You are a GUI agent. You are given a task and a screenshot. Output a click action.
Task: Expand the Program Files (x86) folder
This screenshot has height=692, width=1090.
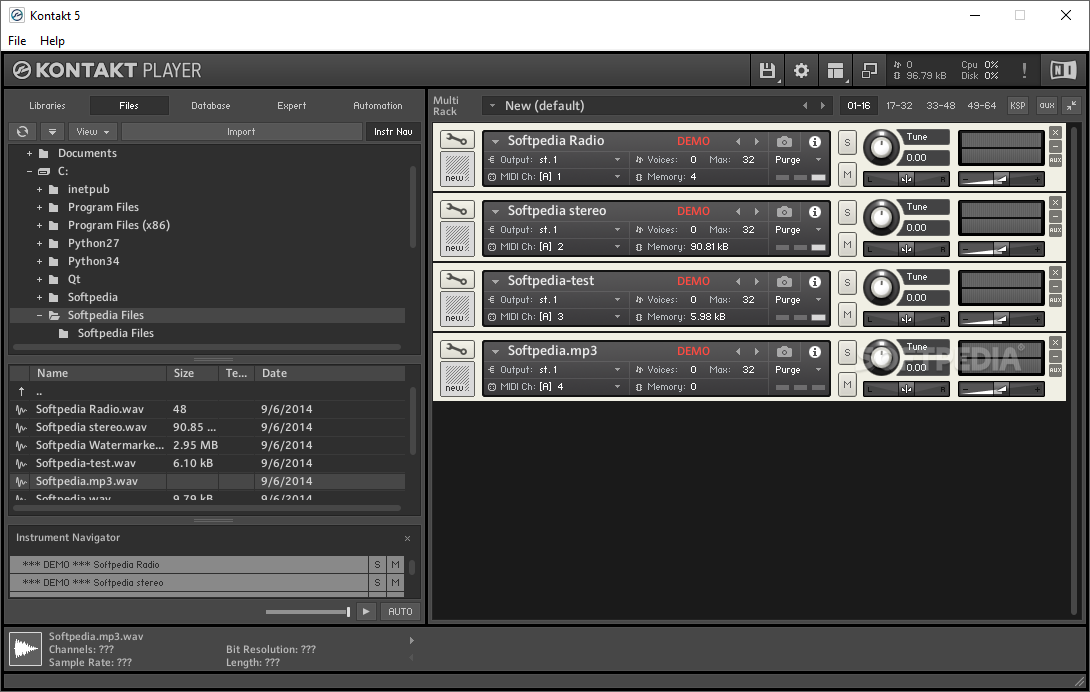pos(39,225)
